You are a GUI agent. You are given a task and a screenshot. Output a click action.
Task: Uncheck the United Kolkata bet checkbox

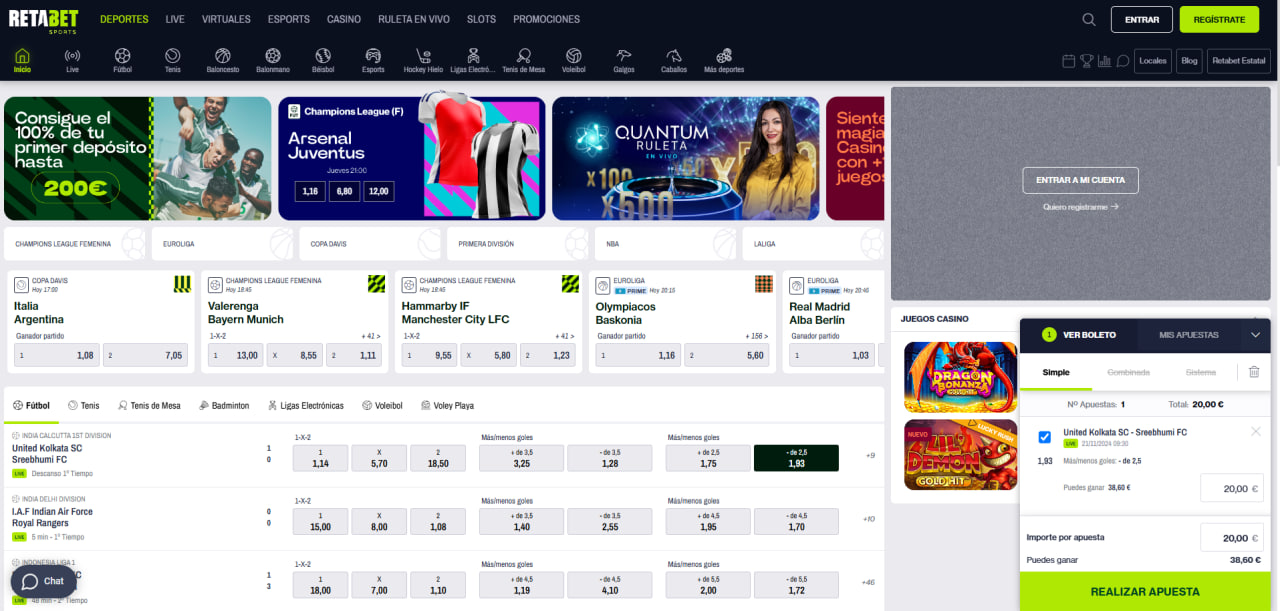coord(1045,437)
